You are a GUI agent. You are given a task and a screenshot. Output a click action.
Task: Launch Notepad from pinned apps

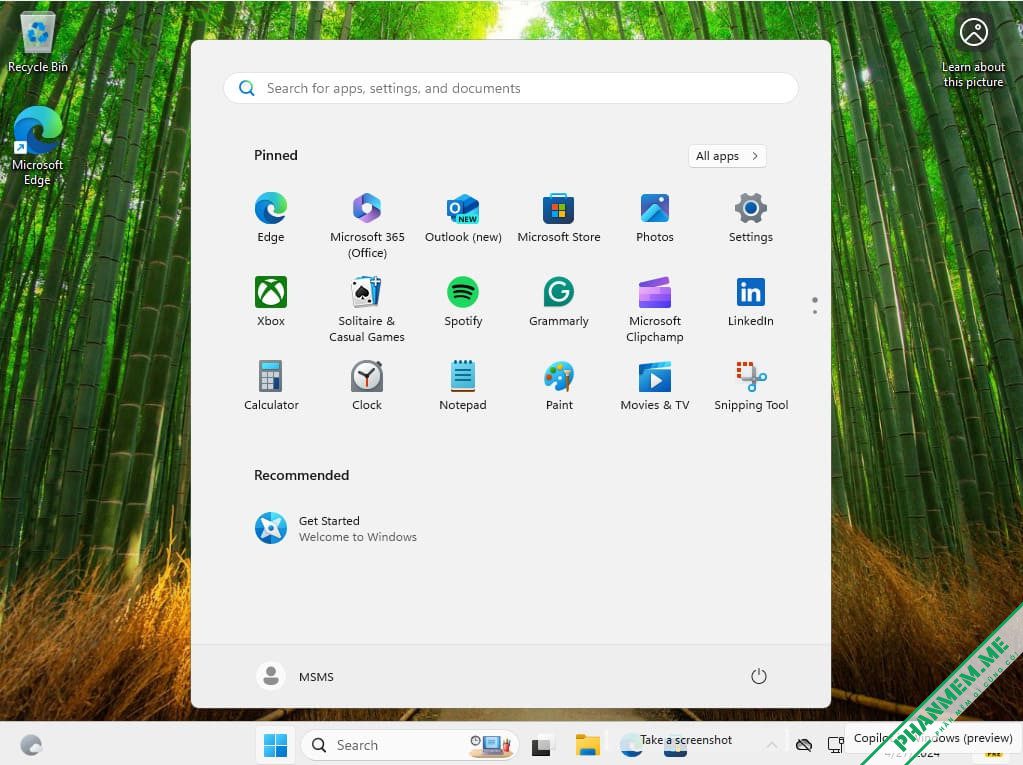(x=463, y=385)
